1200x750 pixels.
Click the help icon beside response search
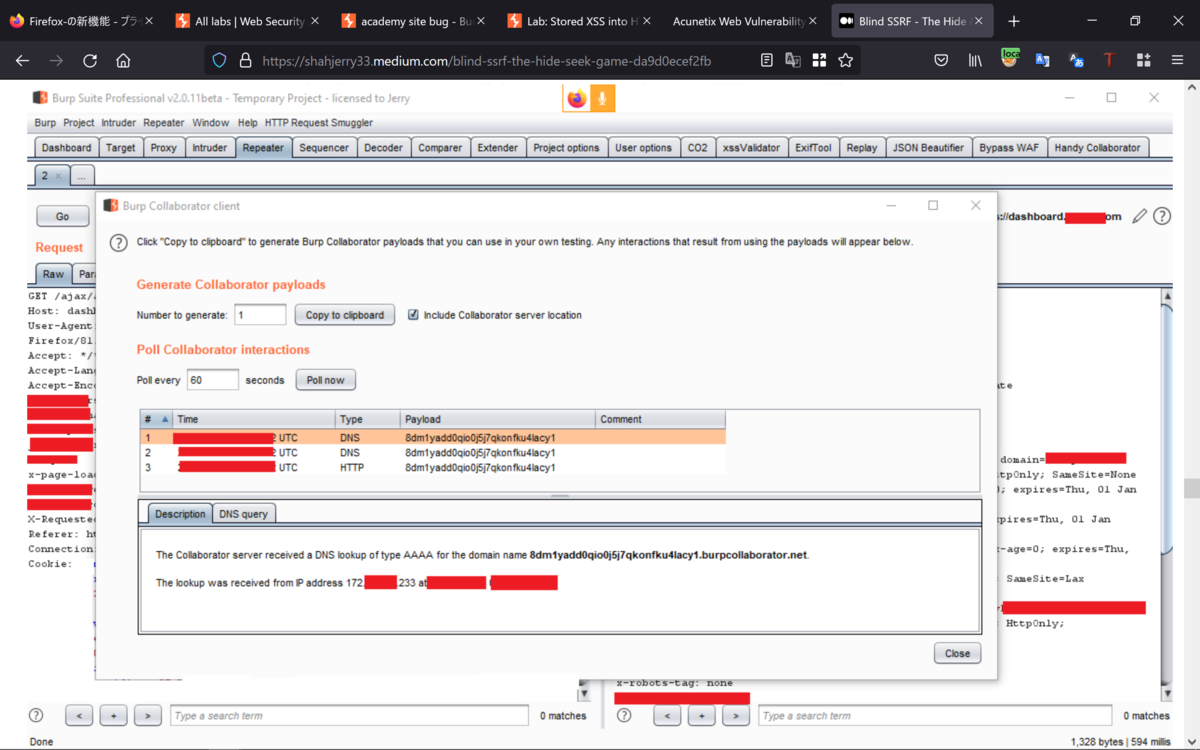tap(624, 715)
